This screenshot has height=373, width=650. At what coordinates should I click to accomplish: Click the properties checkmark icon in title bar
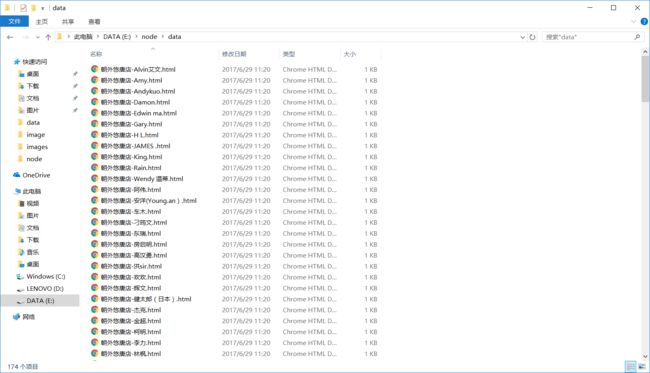24,8
